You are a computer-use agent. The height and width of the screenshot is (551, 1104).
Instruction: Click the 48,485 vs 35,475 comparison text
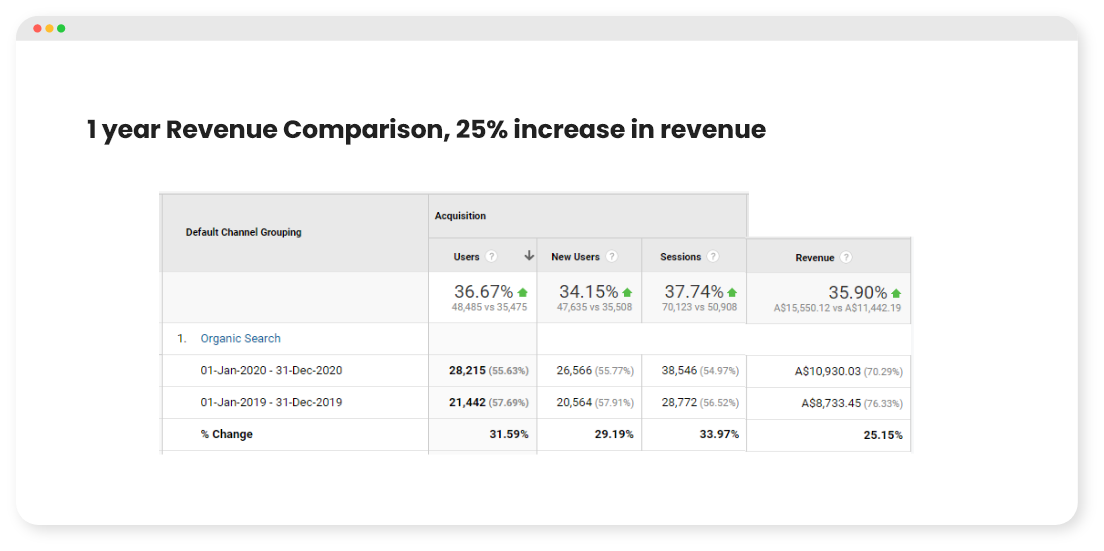coord(489,308)
